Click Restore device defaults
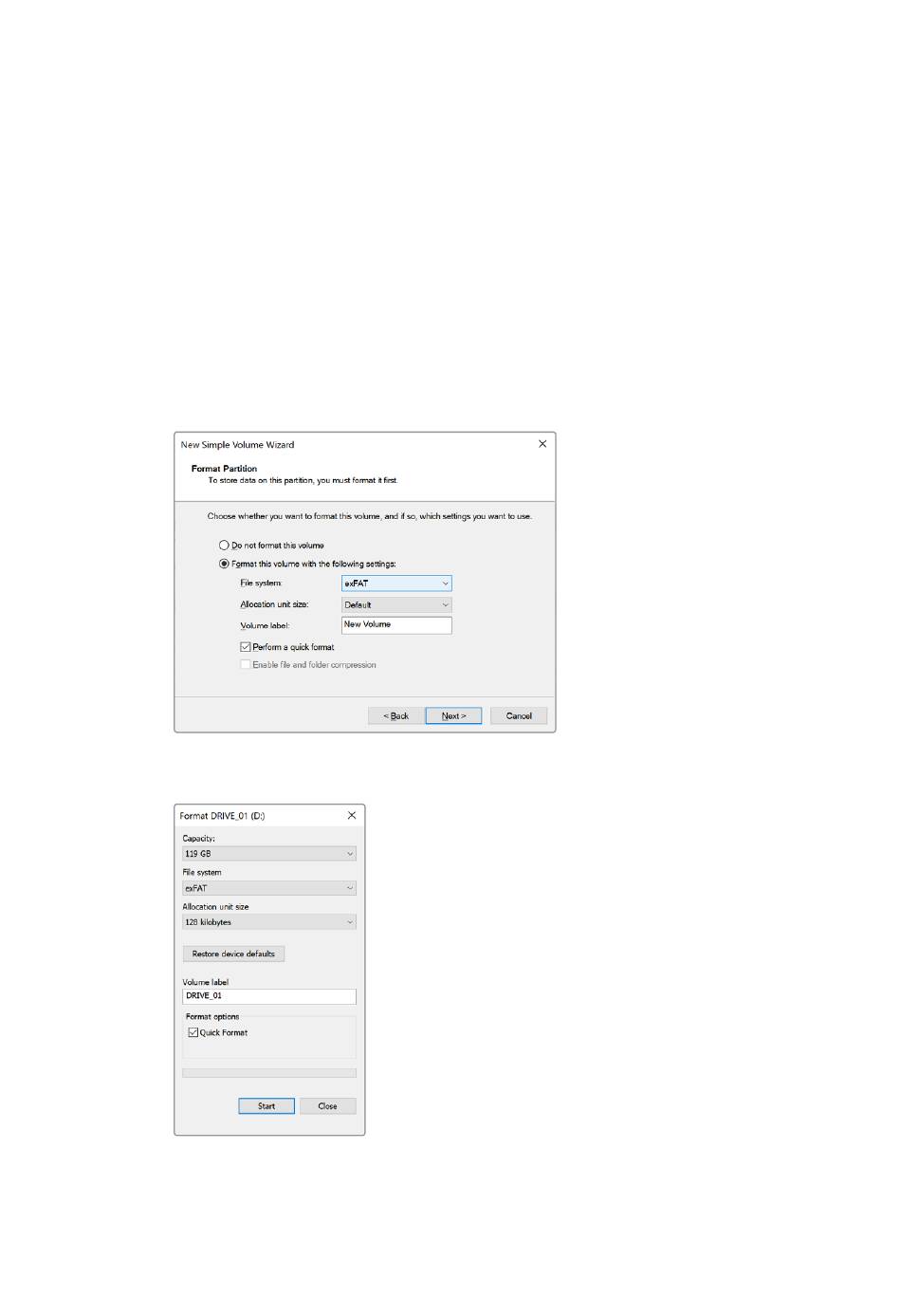 [x=233, y=954]
